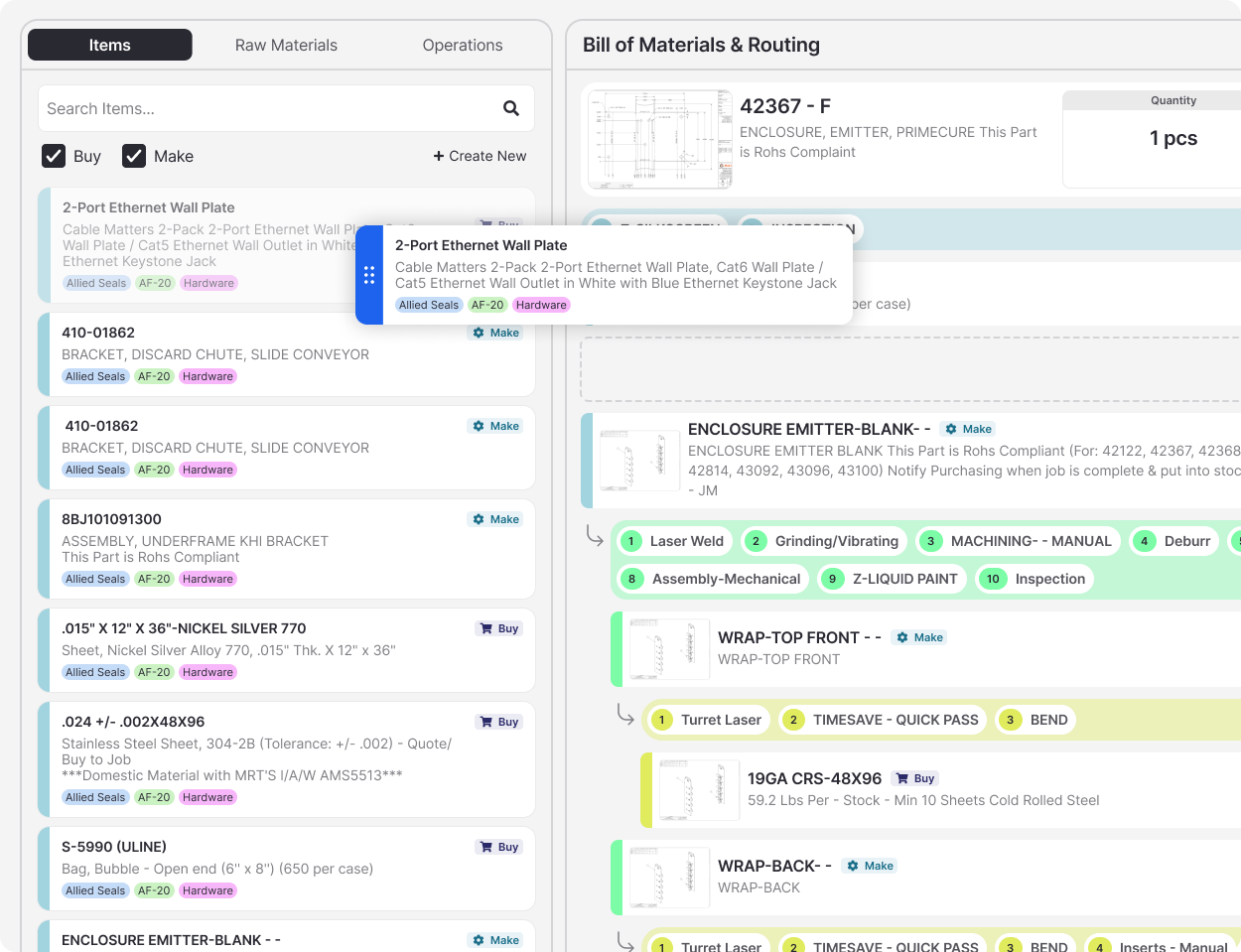
Task: Click cart icon on S-5990 (ULINE) Buy badge
Action: pos(485,847)
